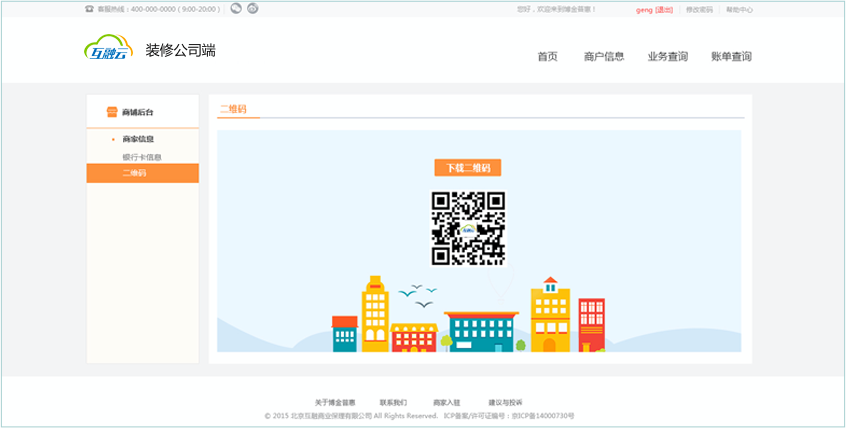846x428 pixels.
Task: Click the 二维码 tab heading
Action: 233,108
